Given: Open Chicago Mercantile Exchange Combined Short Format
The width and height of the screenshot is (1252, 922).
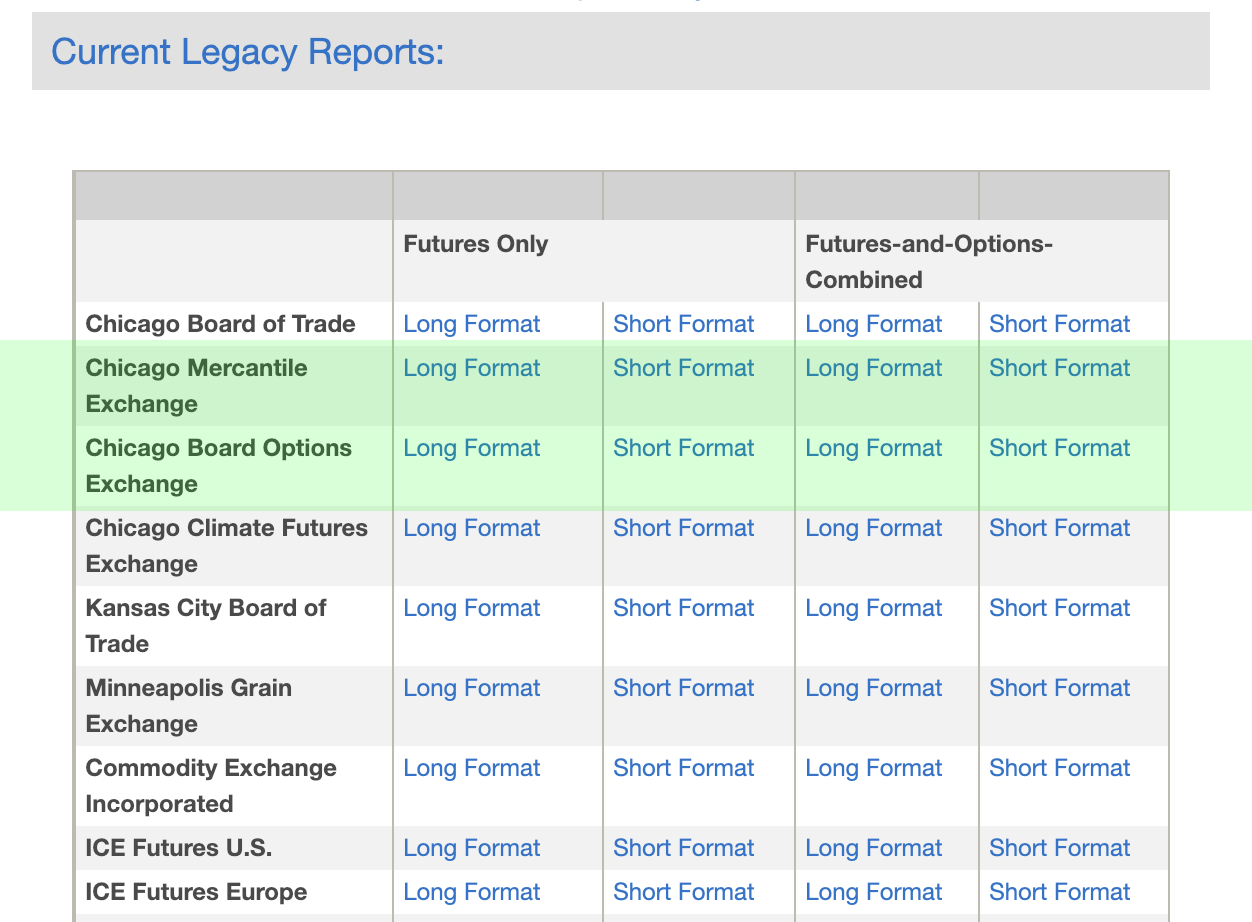Looking at the screenshot, I should [x=1059, y=368].
